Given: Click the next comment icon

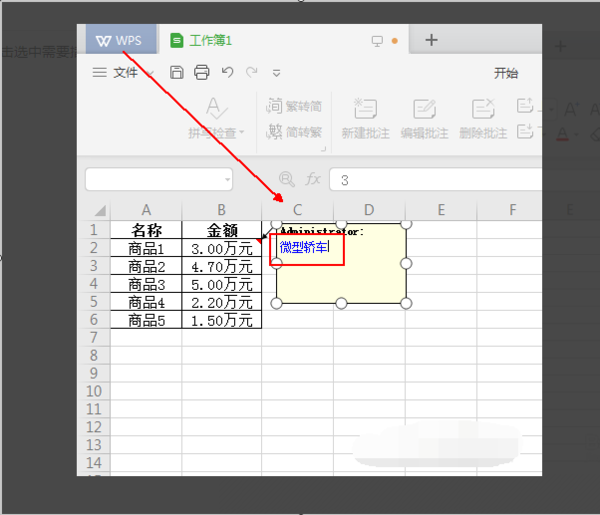Looking at the screenshot, I should 525,131.
